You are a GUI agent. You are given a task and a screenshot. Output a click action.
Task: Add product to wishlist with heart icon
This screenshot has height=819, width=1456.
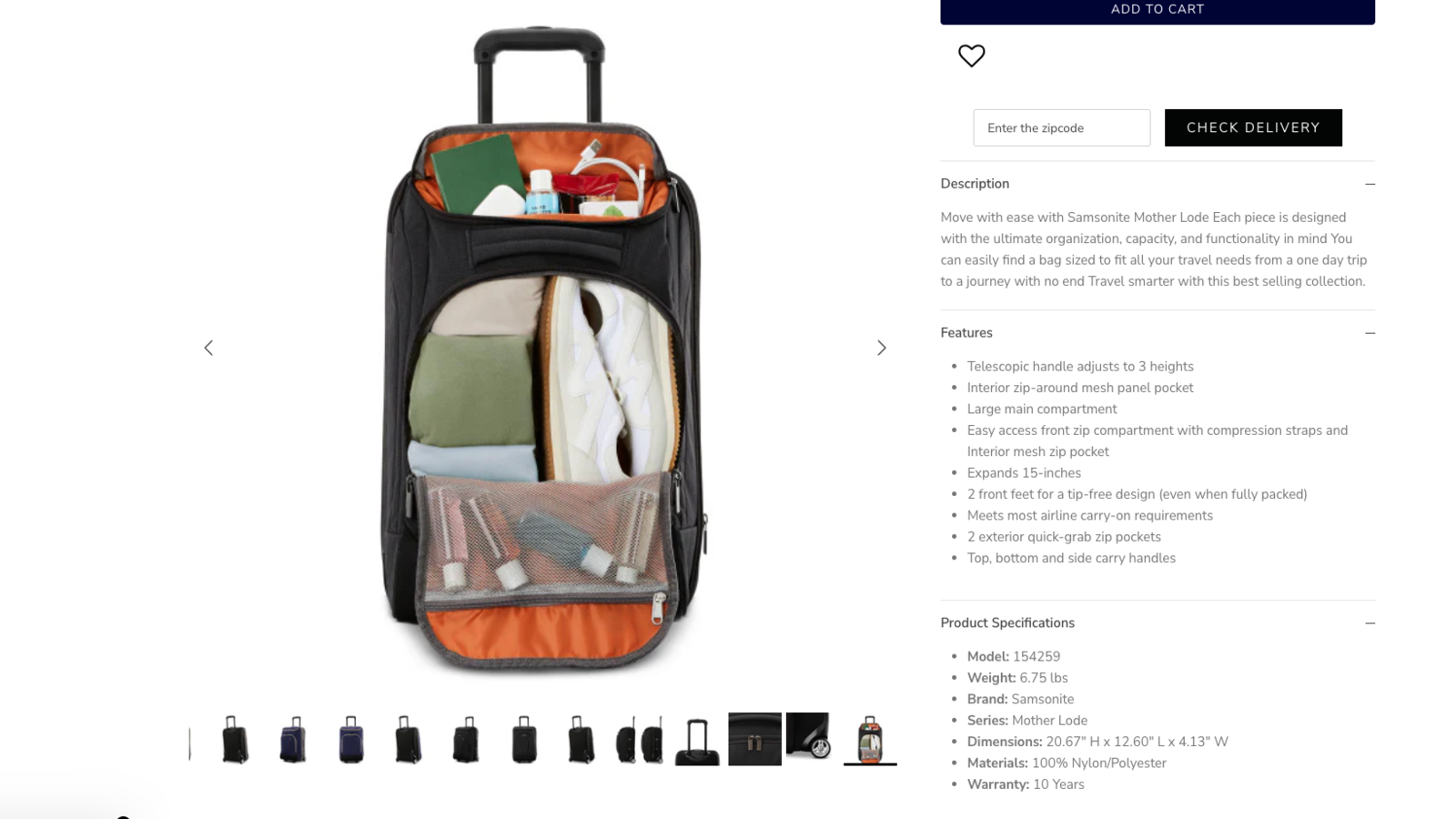click(971, 56)
